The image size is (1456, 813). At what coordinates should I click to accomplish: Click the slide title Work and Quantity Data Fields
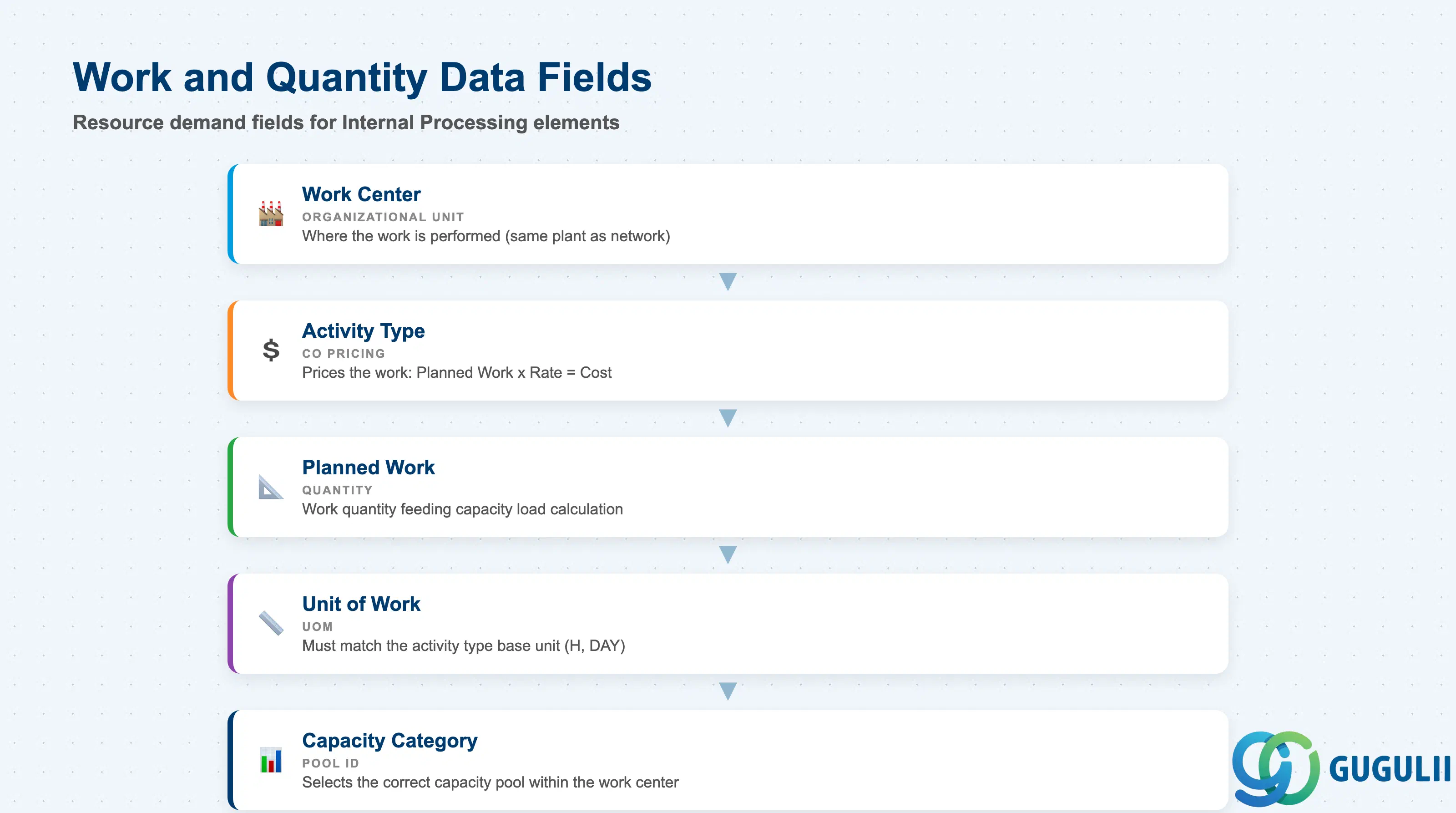[x=362, y=77]
